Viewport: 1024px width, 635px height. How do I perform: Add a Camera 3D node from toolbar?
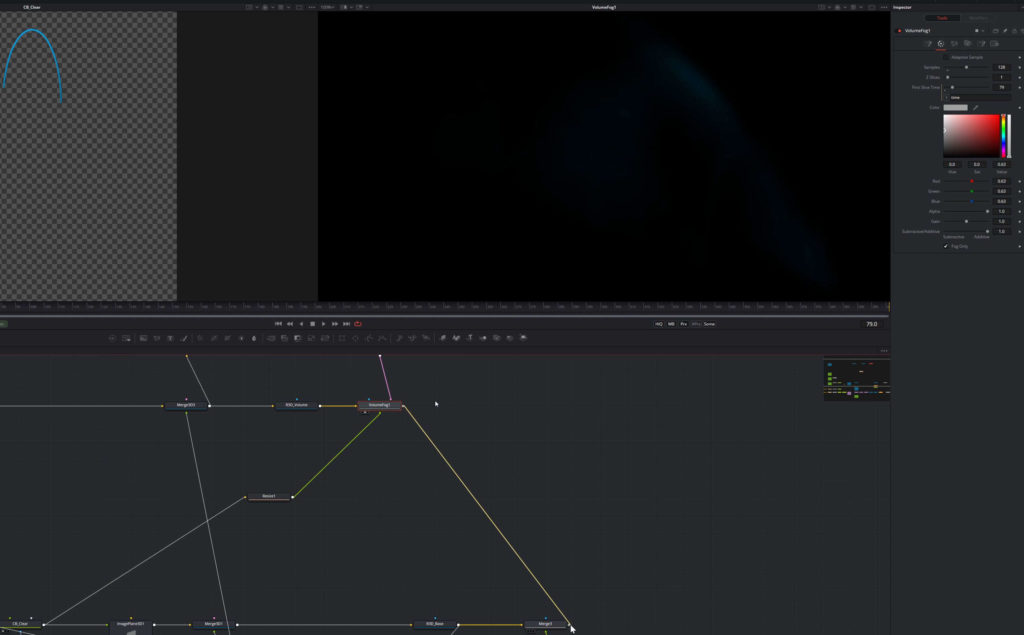[497, 338]
